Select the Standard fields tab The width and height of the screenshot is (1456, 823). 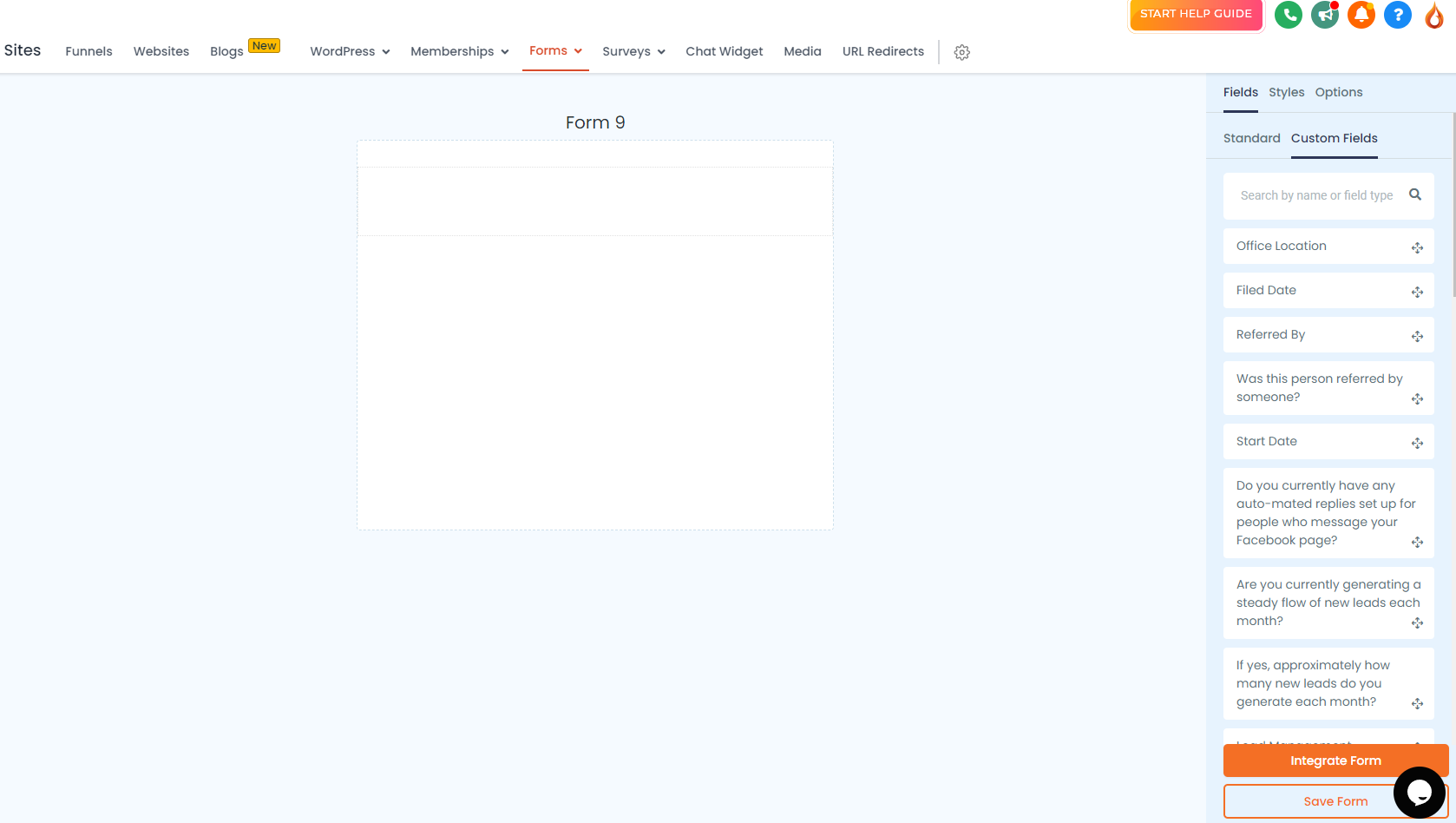(1251, 138)
